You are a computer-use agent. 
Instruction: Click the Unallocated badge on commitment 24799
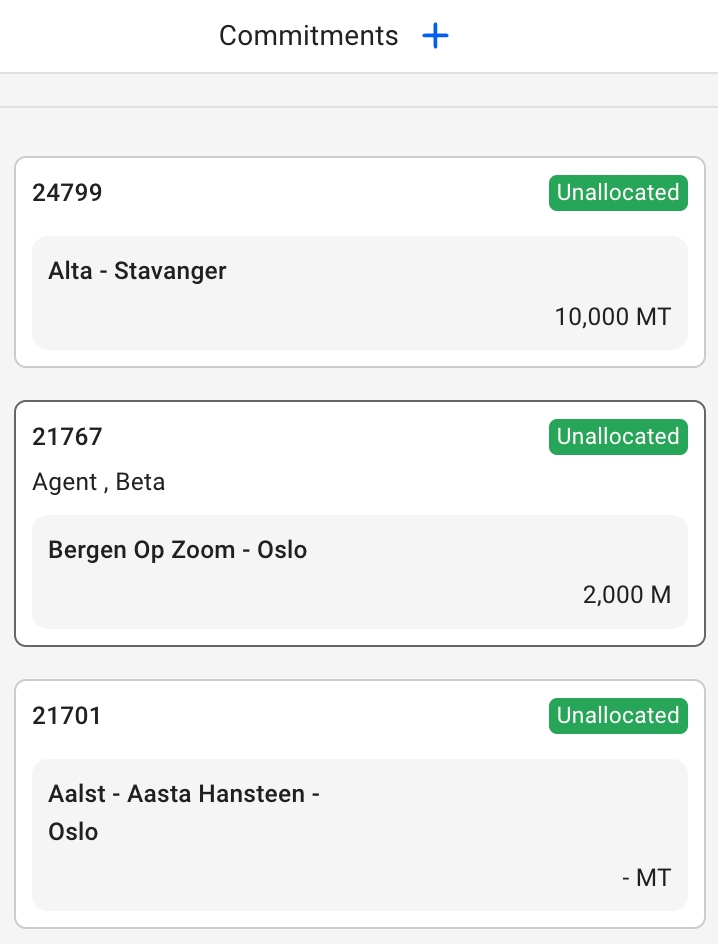[617, 193]
